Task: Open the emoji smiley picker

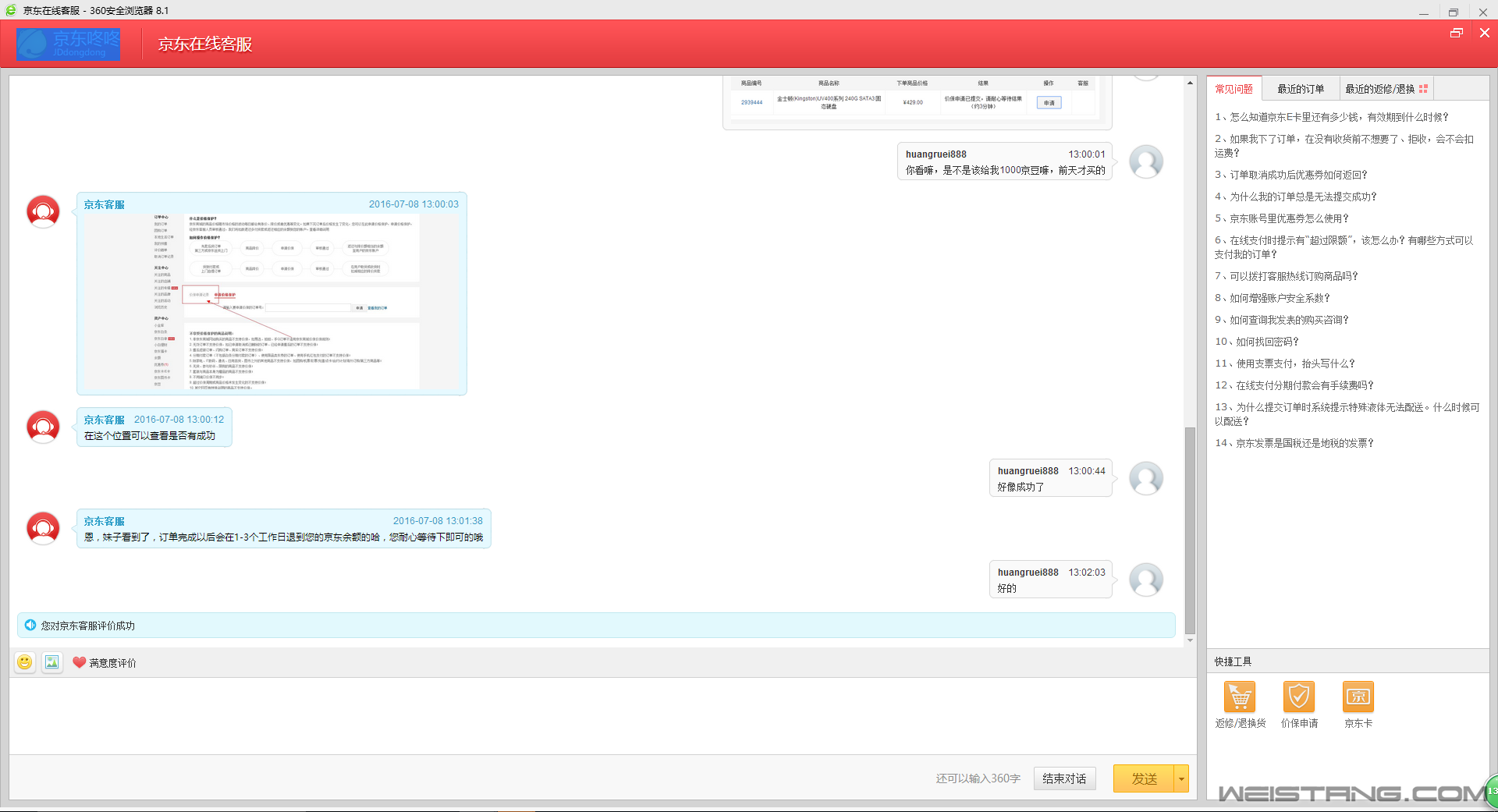Action: (25, 662)
